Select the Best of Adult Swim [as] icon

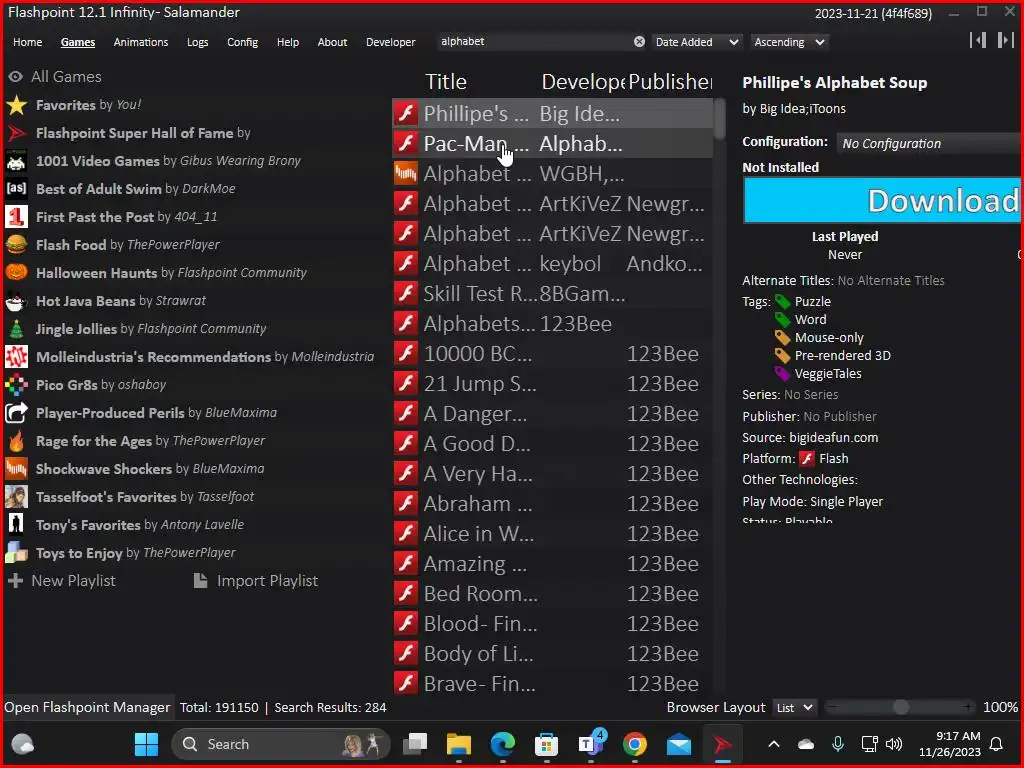(16, 189)
